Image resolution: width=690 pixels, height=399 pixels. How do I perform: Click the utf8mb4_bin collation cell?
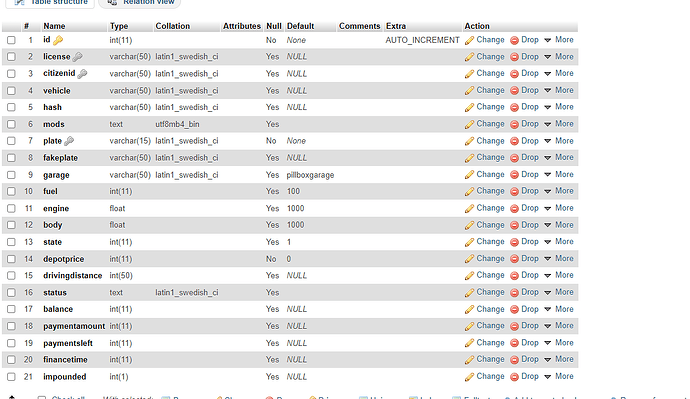coord(177,124)
